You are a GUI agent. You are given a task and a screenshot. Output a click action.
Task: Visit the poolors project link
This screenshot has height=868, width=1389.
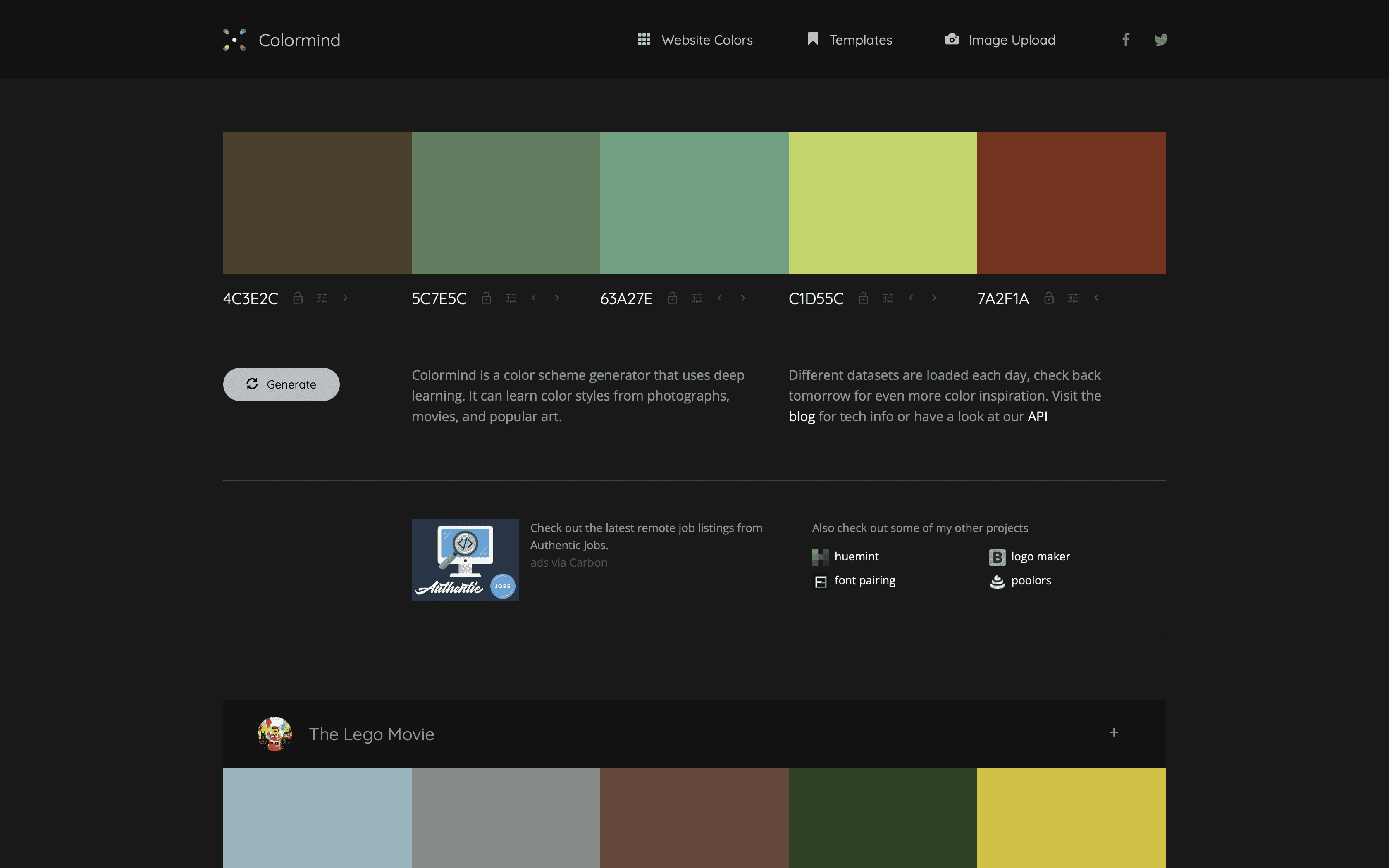tap(1031, 580)
